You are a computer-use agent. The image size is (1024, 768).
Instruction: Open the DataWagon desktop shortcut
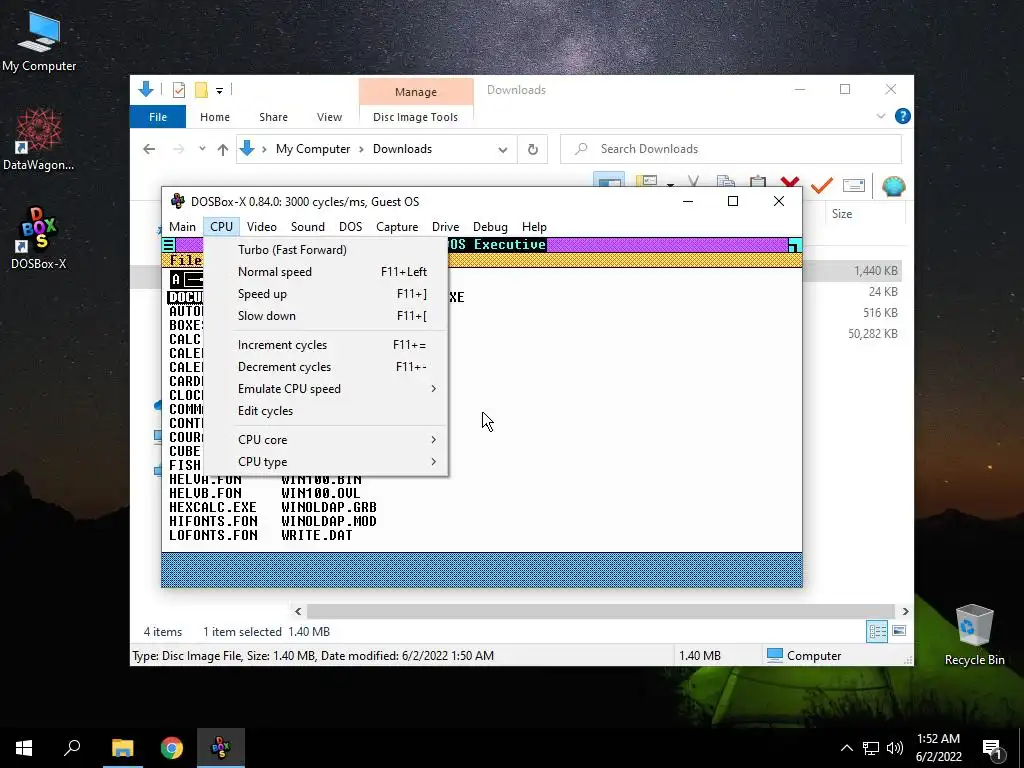(39, 140)
